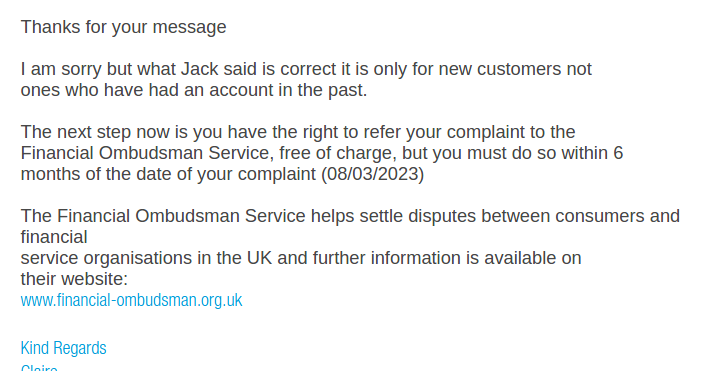Click "service organisations in the UK" text
The height and width of the screenshot is (371, 703).
(x=146, y=258)
